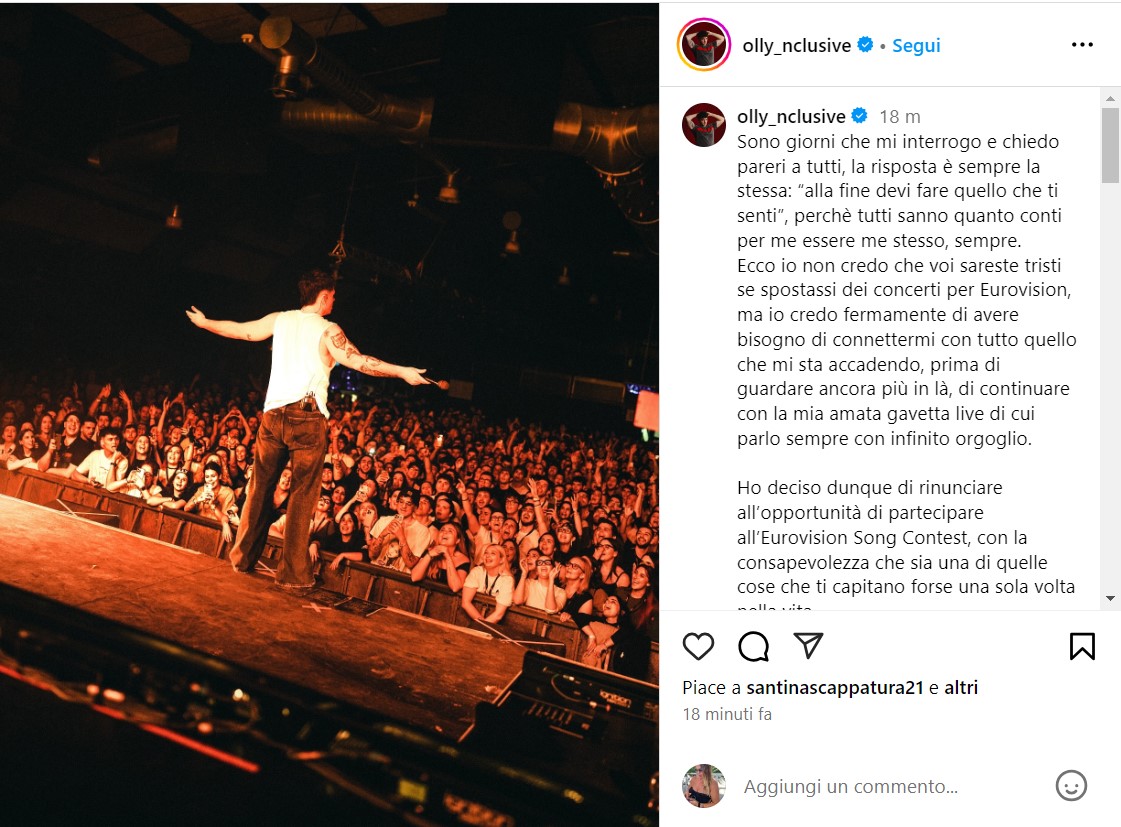Click the caption scrollbar thumb
This screenshot has width=1121, height=827.
pos(1110,145)
